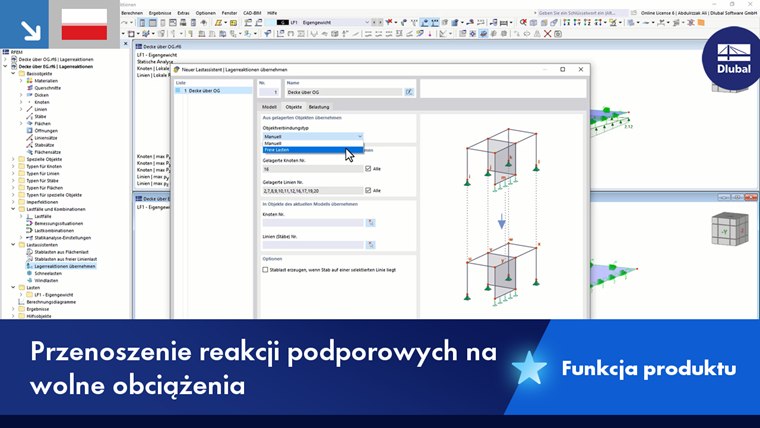Collapse the Basisobjekte folder

pos(13,74)
